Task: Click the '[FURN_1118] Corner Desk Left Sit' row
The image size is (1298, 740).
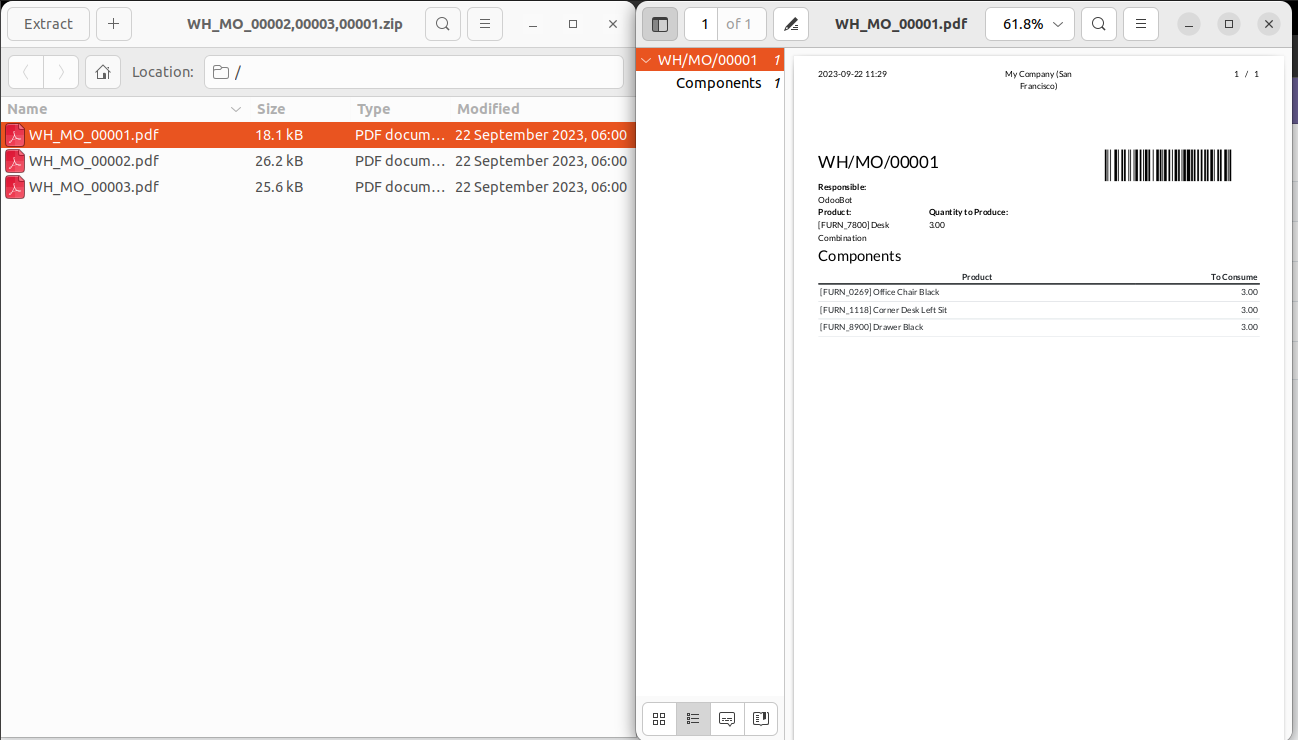Action: click(1038, 310)
